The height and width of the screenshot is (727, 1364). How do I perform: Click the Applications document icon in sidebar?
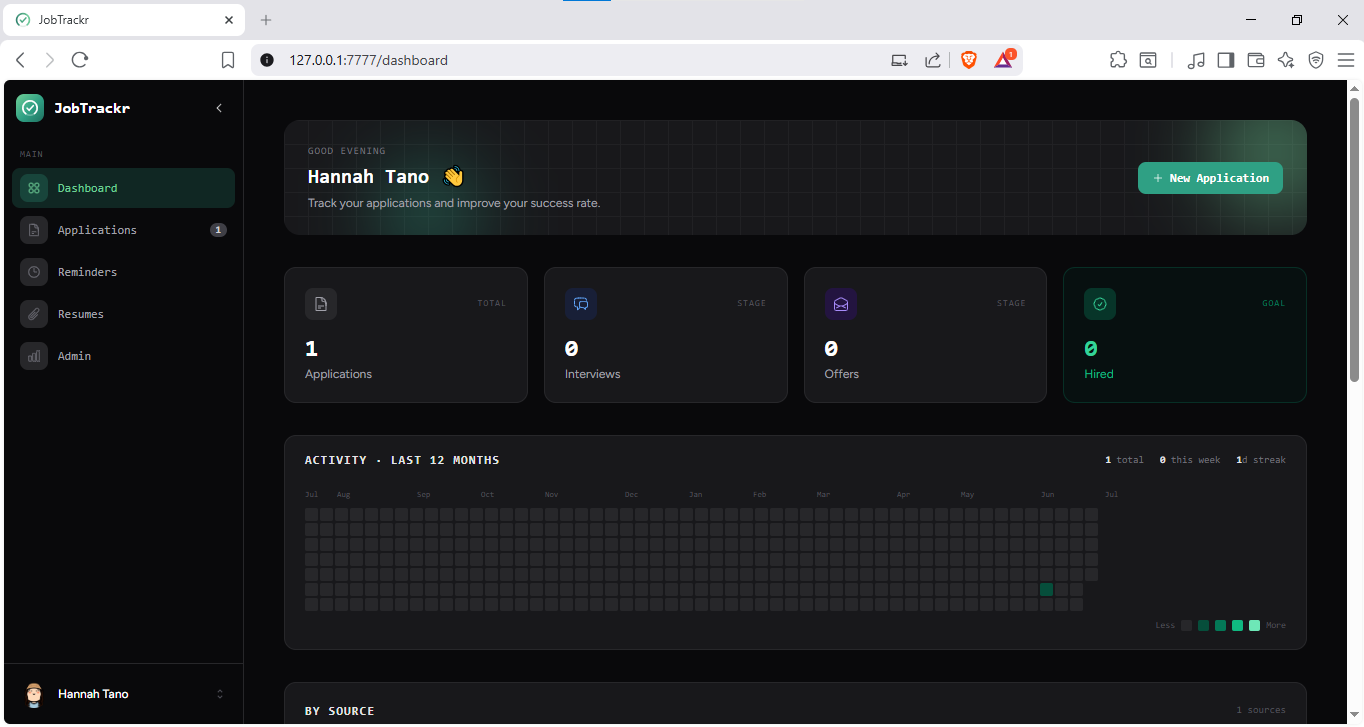[x=34, y=230]
